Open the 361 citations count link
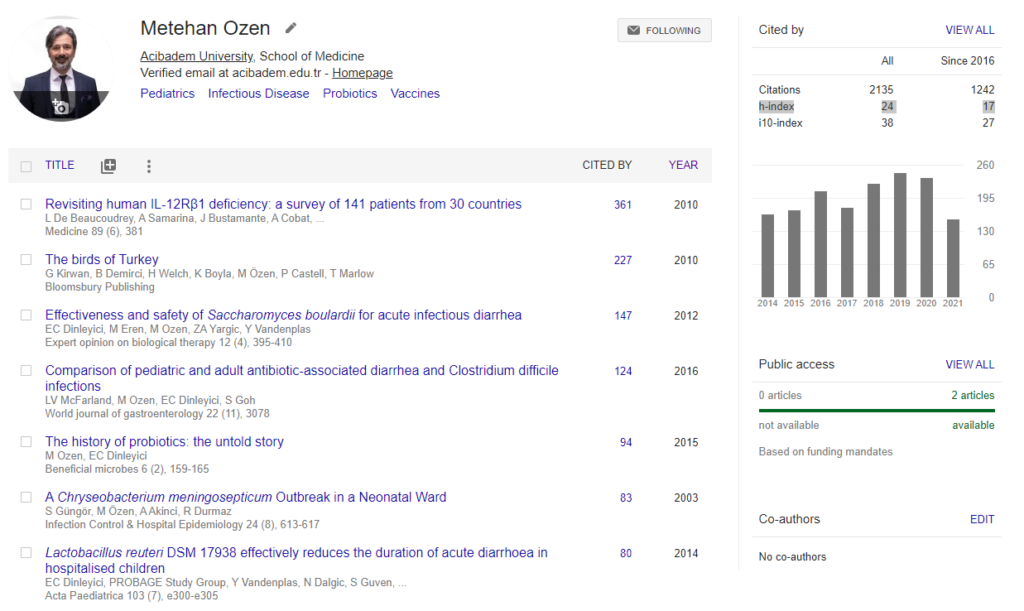This screenshot has width=1024, height=611. coord(622,205)
